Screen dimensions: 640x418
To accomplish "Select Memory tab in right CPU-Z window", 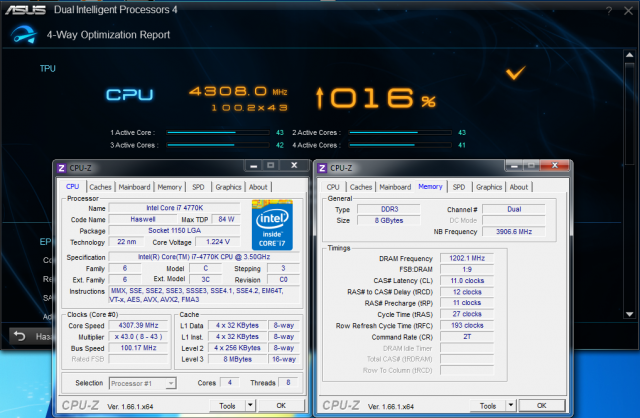I will [x=430, y=187].
